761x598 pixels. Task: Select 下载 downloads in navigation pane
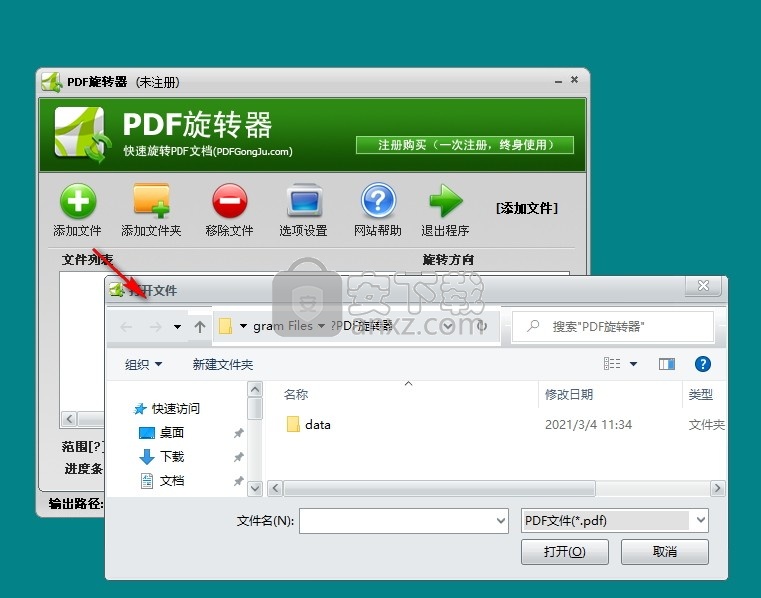click(172, 456)
